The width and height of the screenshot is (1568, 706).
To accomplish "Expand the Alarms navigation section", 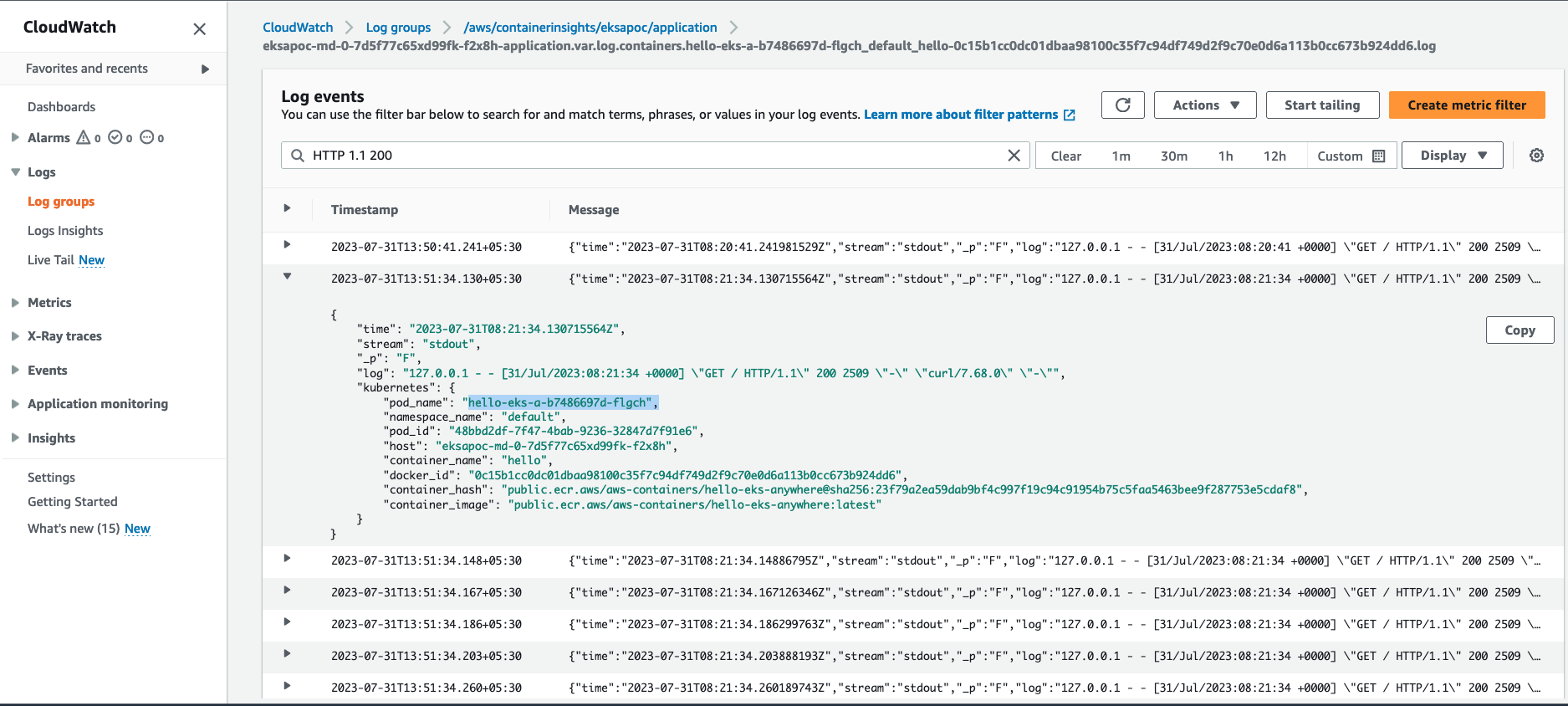I will (15, 137).
